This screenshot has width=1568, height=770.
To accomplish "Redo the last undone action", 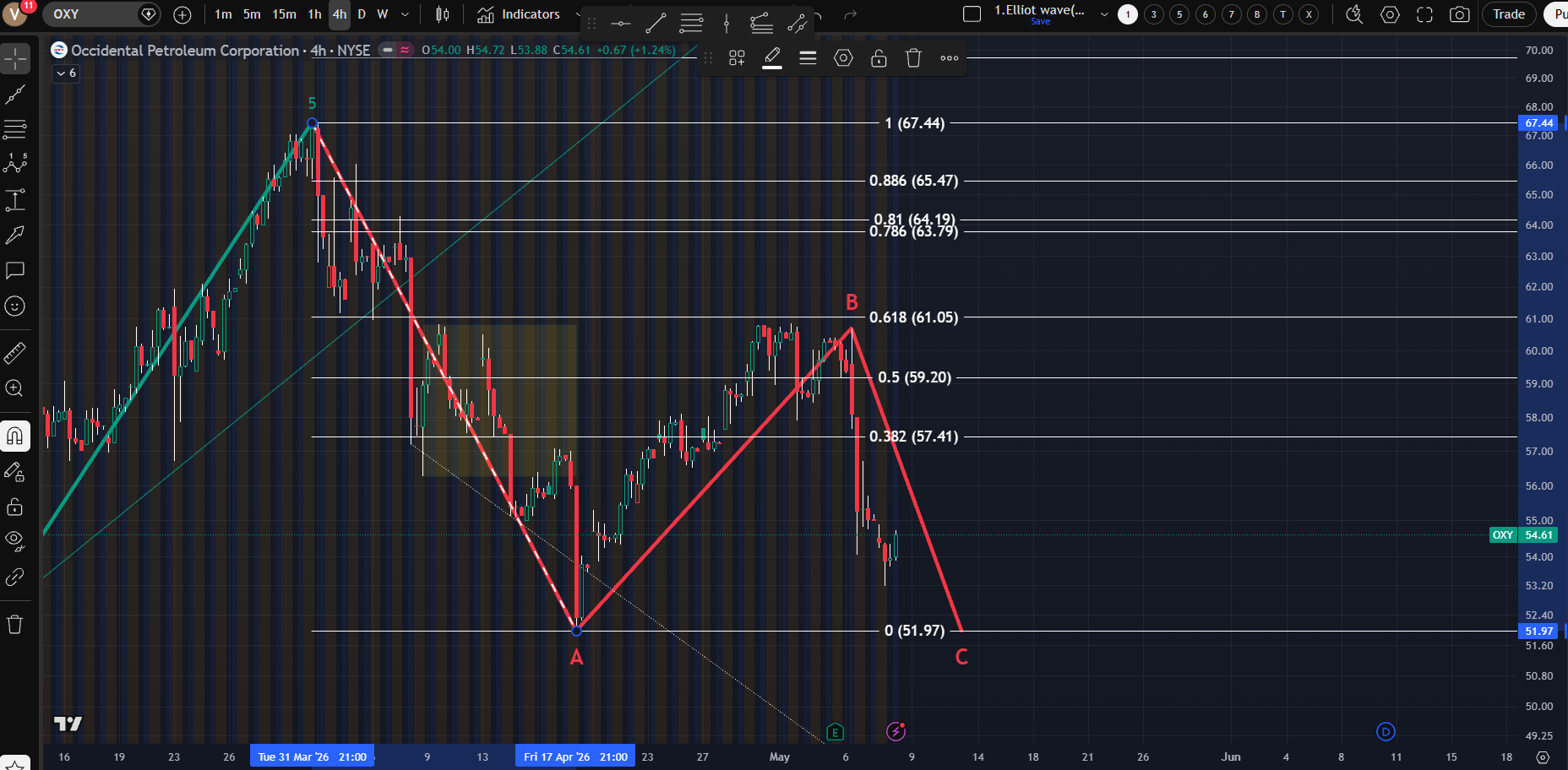I will point(851,14).
